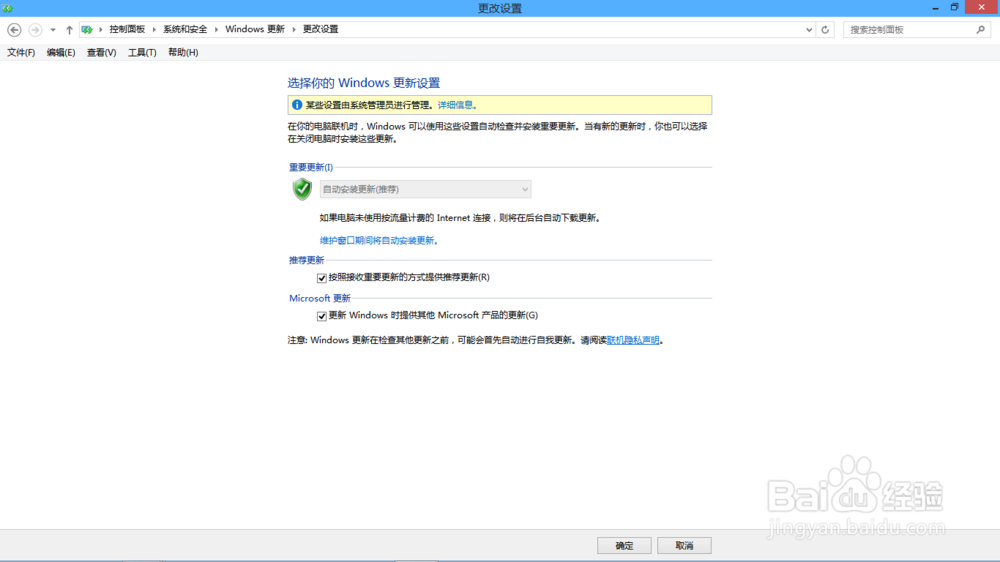Click the 确定 button

(624, 545)
